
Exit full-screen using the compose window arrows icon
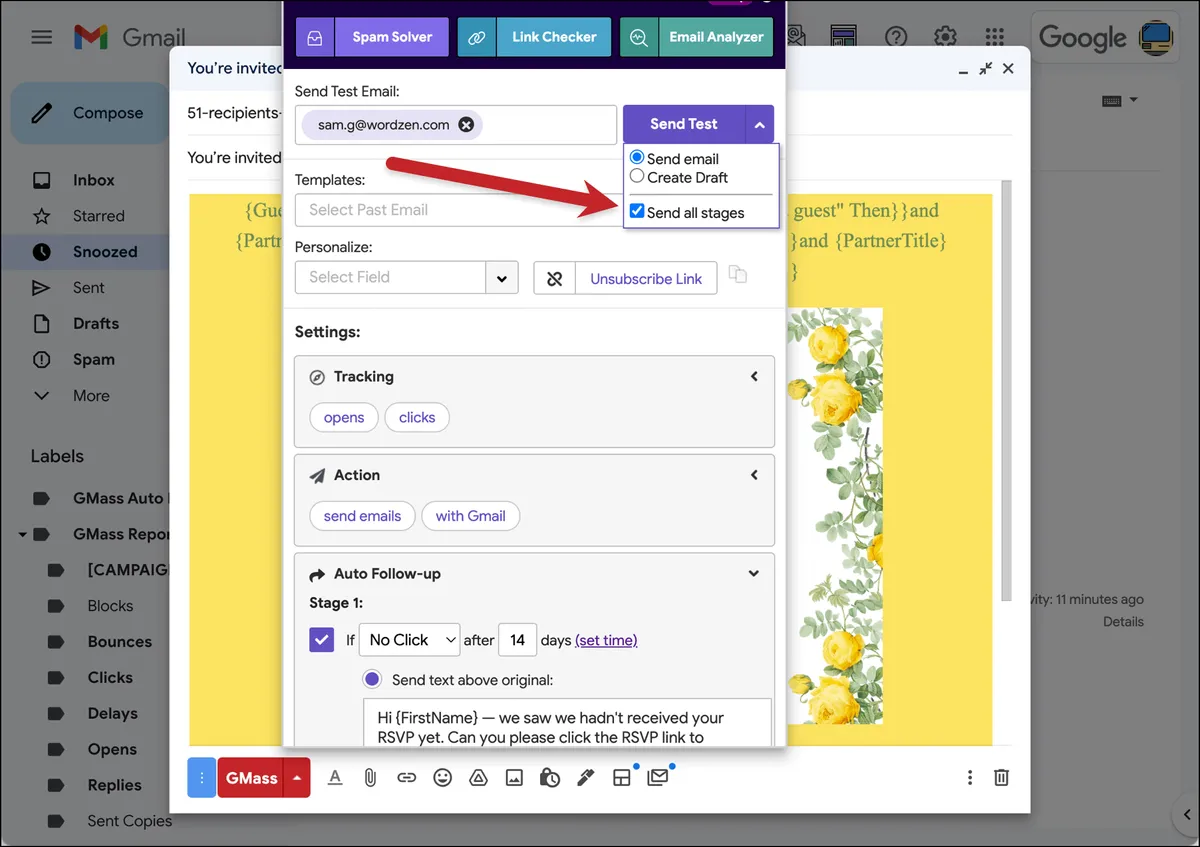(x=985, y=69)
